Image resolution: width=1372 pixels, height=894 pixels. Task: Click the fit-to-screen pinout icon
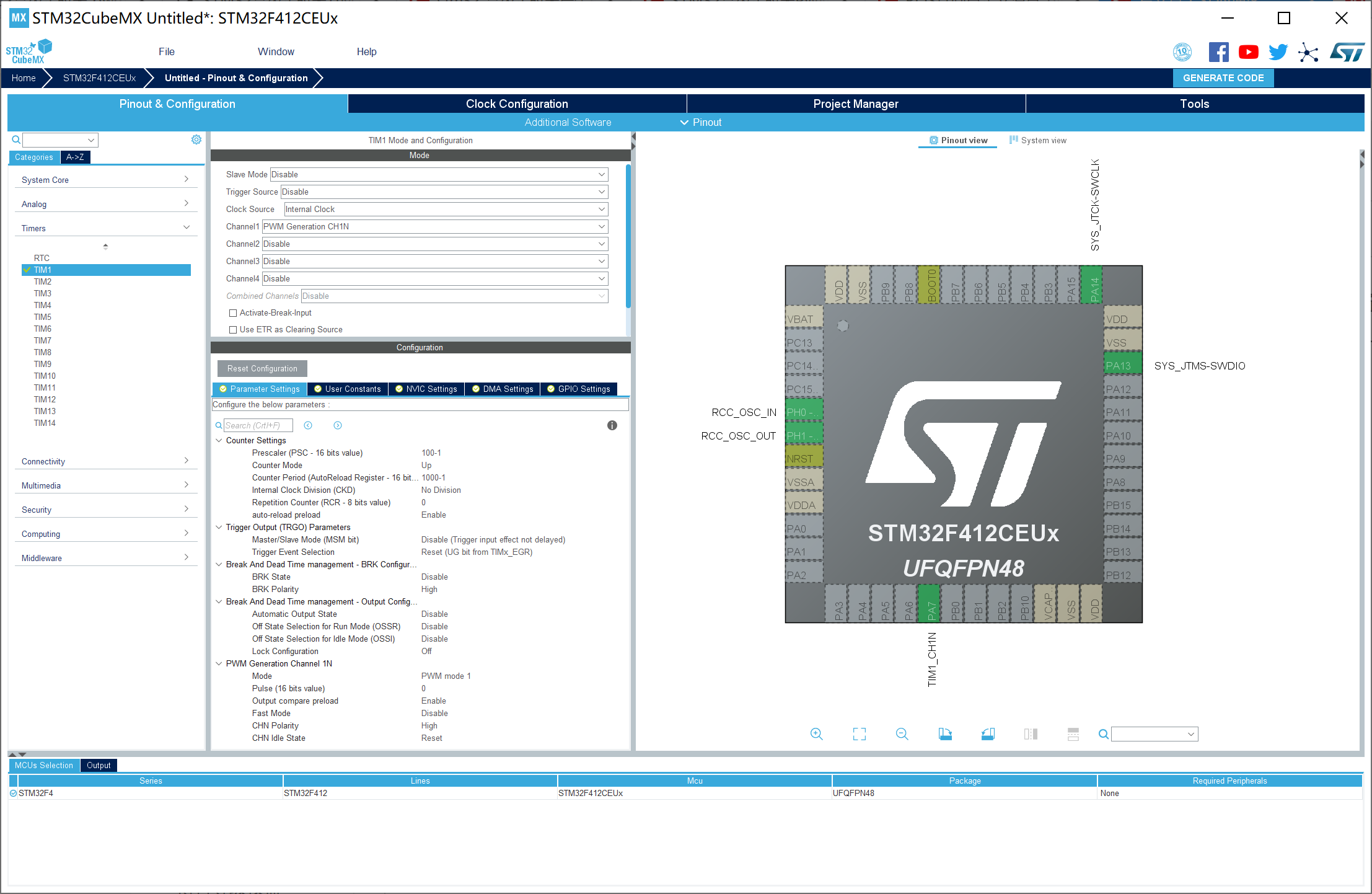coord(859,734)
